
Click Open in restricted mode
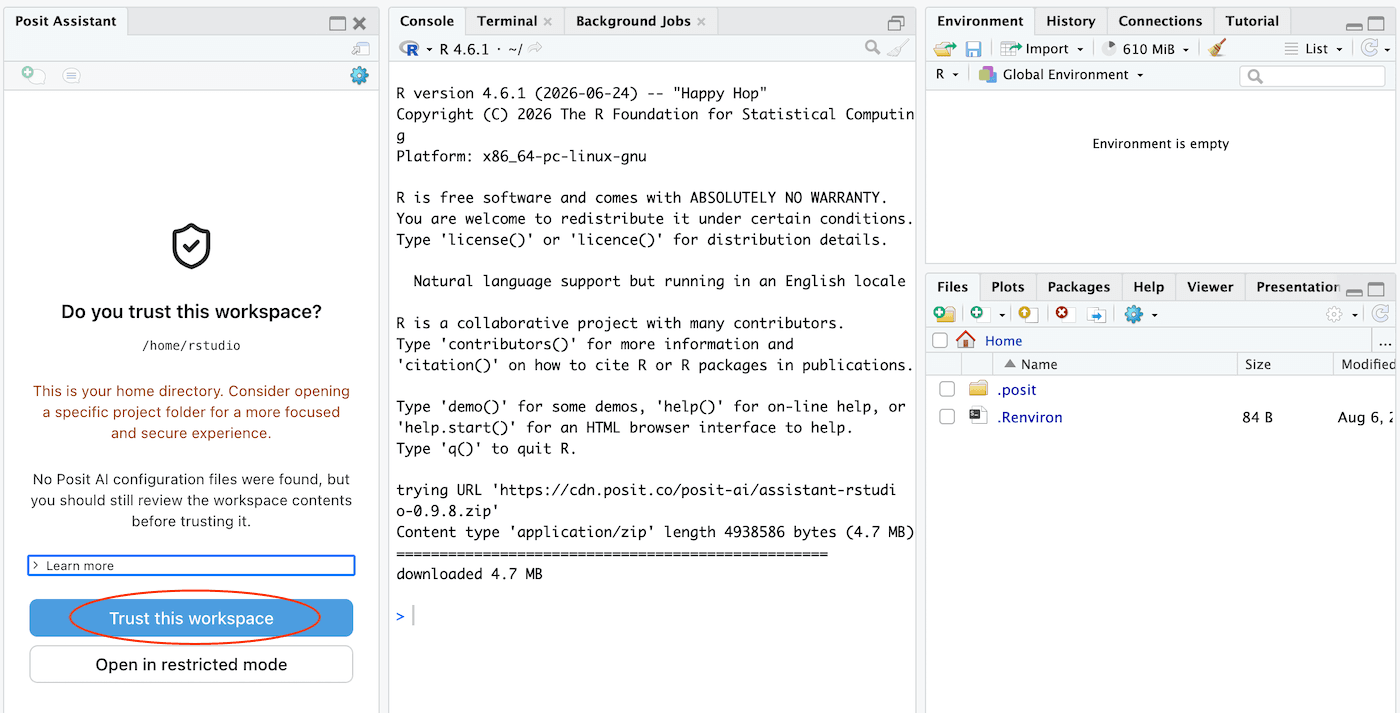191,664
